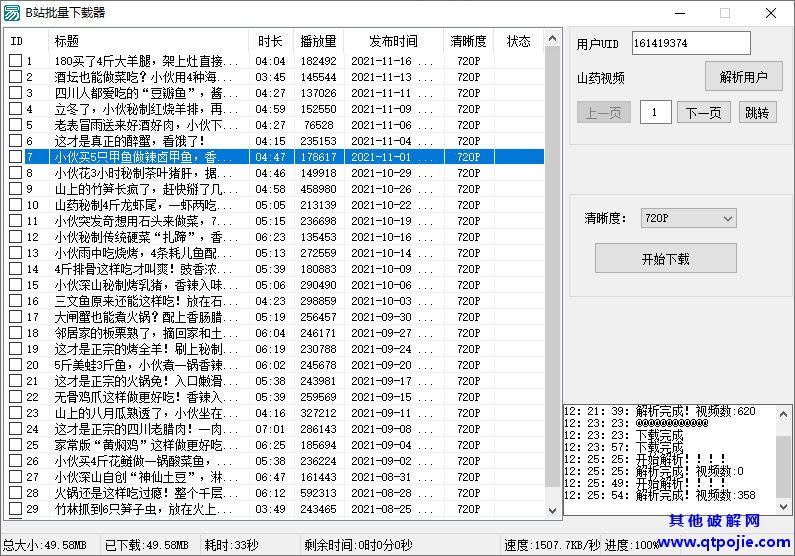Click title '5斤美蛙3斤鱼，小伙煮一锅香辣...'
Screen dimensions: 795x556
tap(146, 365)
